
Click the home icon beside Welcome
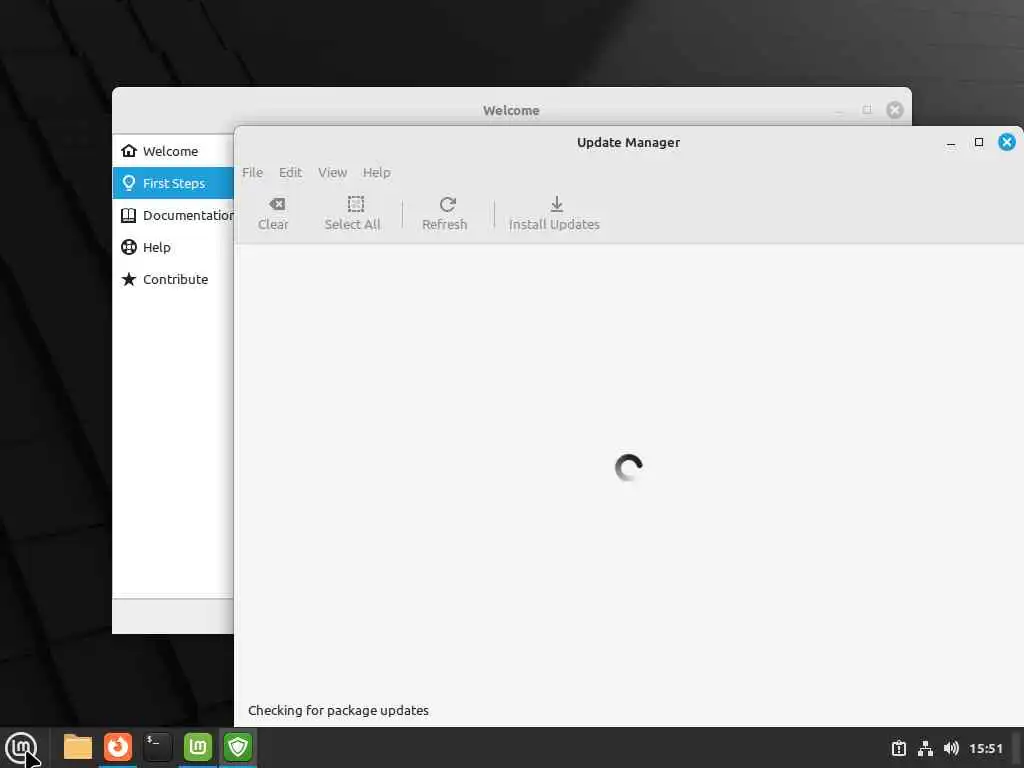tap(129, 151)
